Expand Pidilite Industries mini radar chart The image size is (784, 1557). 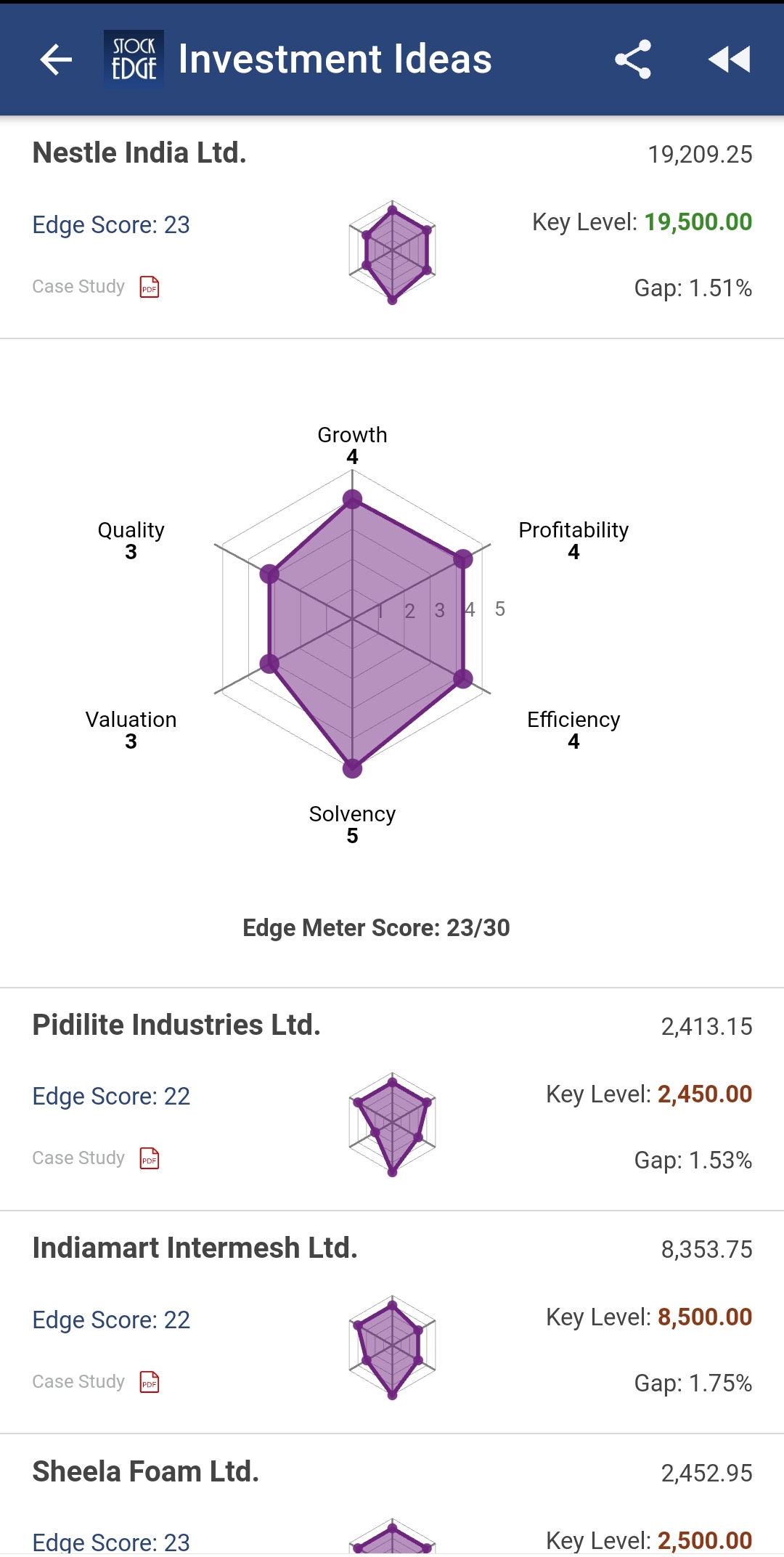pyautogui.click(x=392, y=1124)
